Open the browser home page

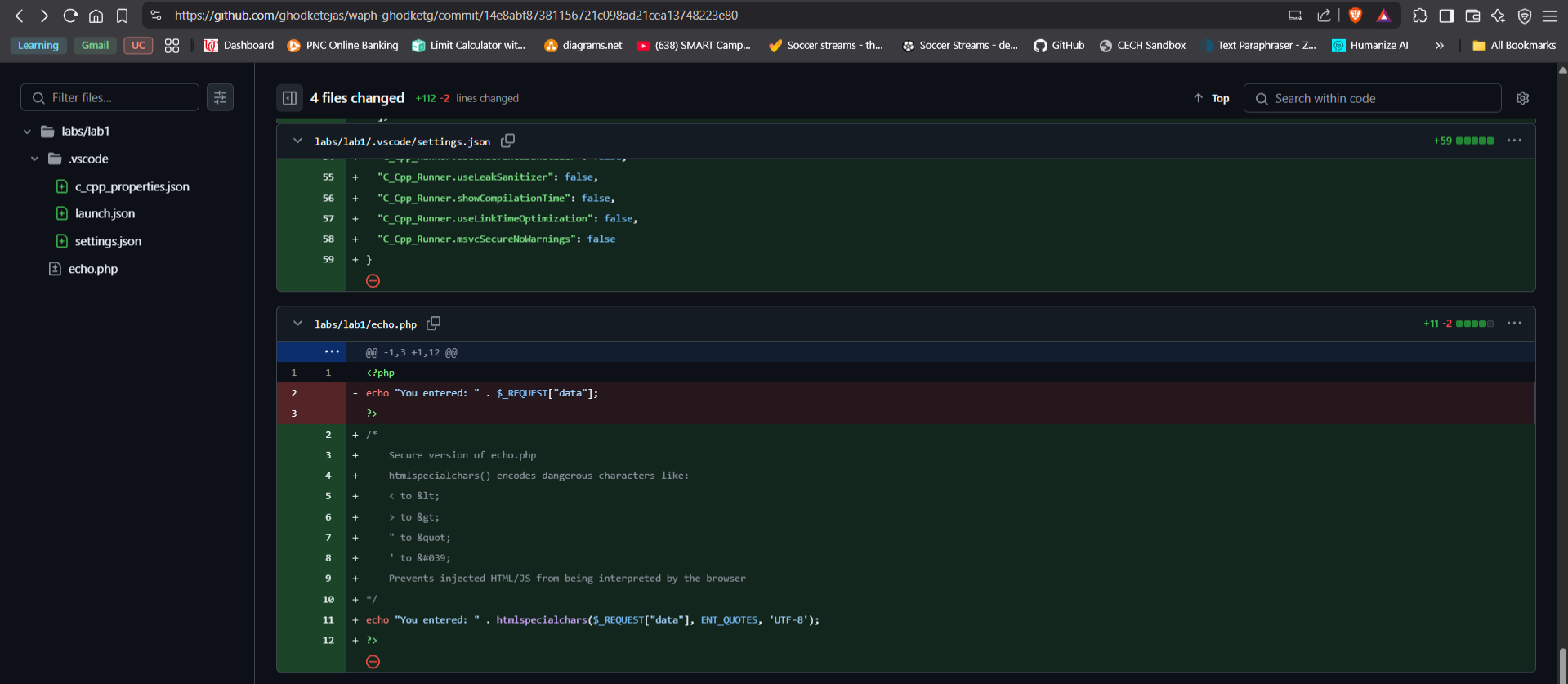pyautogui.click(x=96, y=16)
